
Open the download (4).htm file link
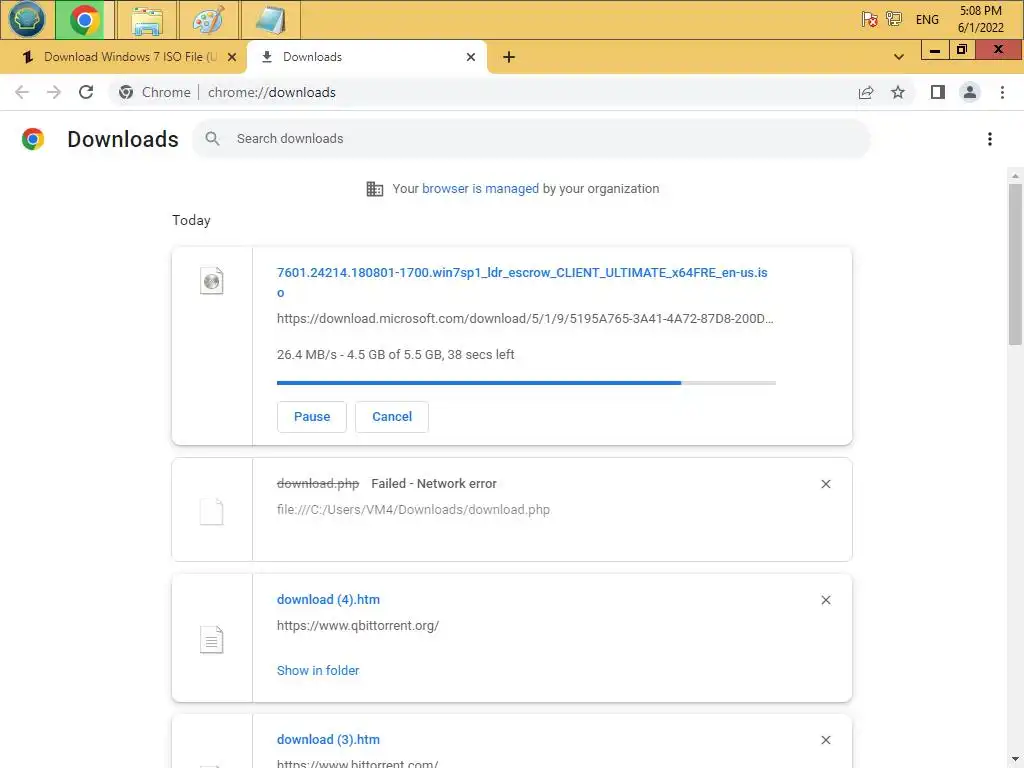point(328,600)
